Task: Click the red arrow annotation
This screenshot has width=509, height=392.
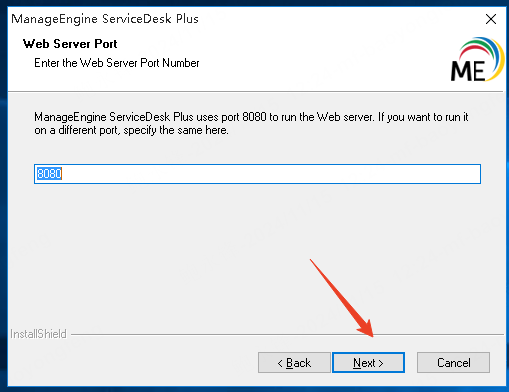Action: 342,298
